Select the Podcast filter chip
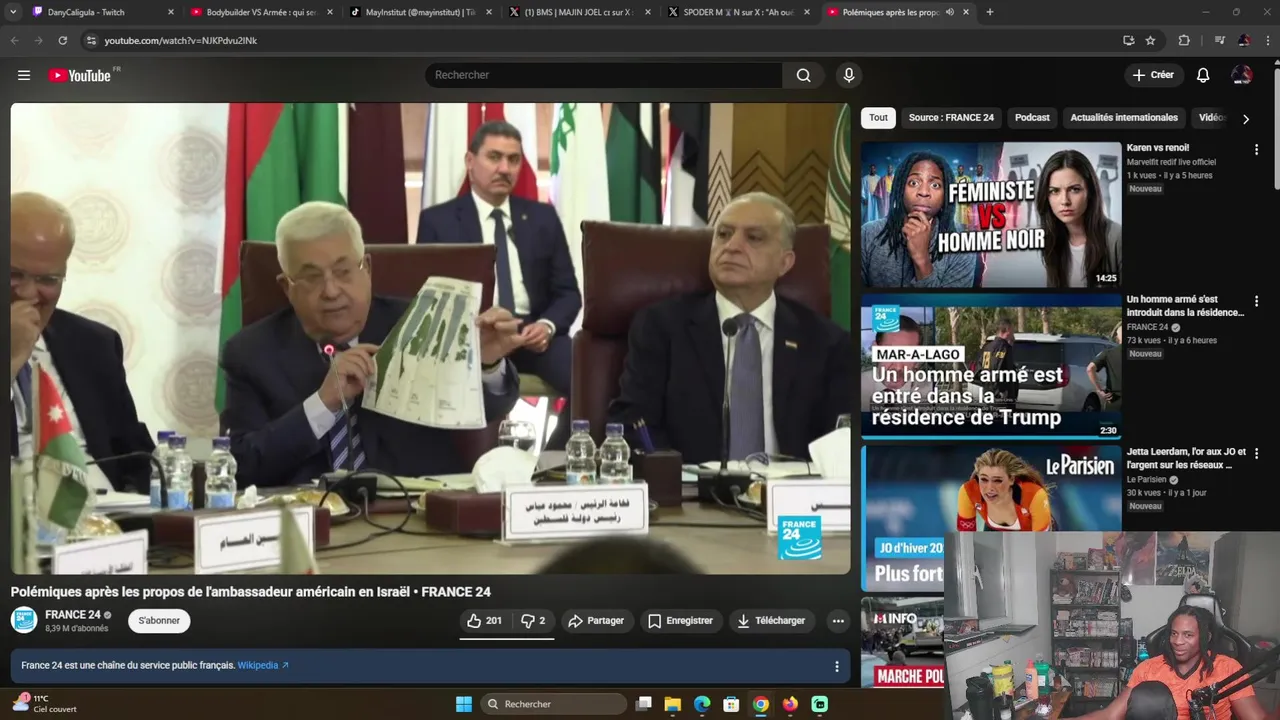This screenshot has height=720, width=1280. point(1032,118)
